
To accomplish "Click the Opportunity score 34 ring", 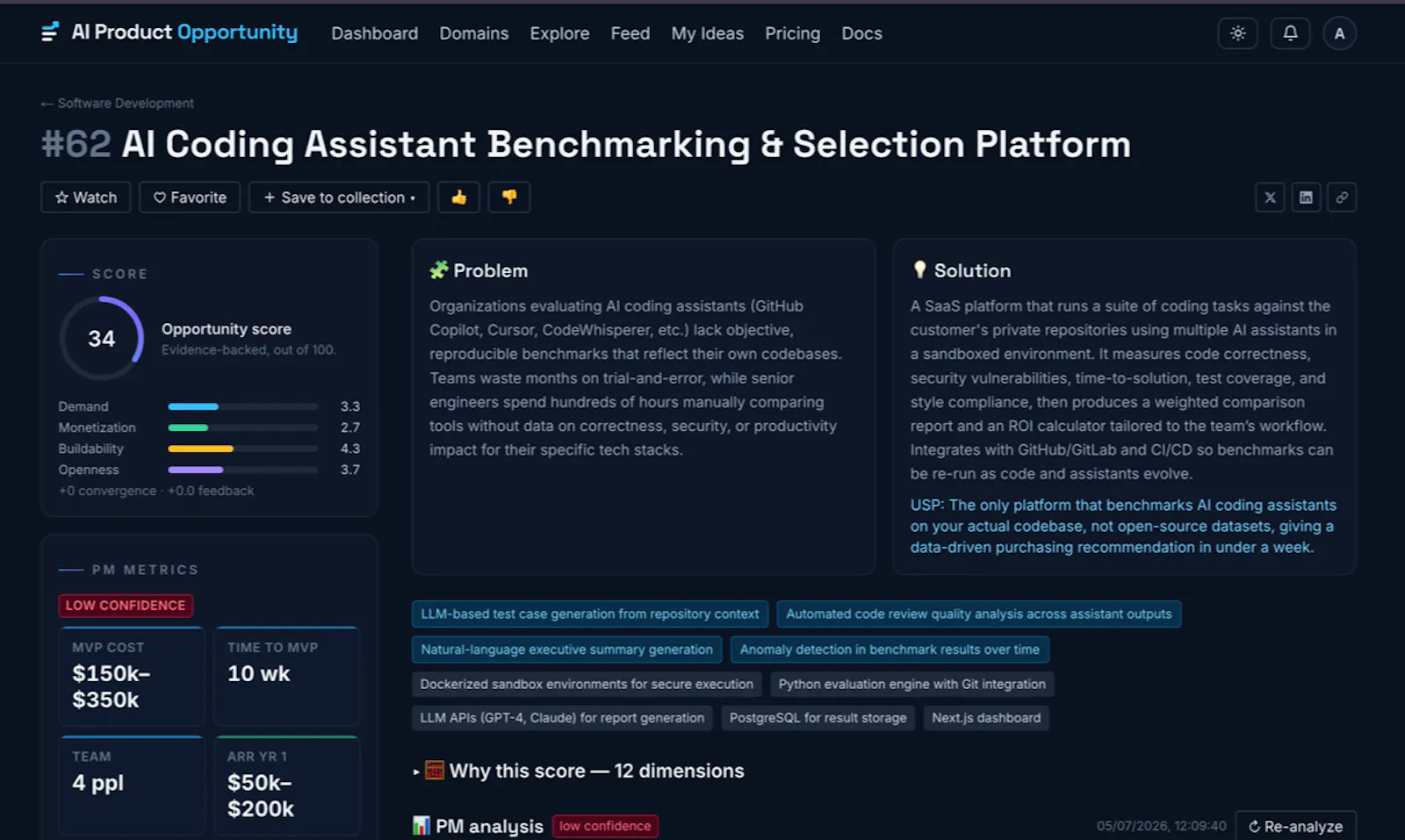I will [x=102, y=338].
